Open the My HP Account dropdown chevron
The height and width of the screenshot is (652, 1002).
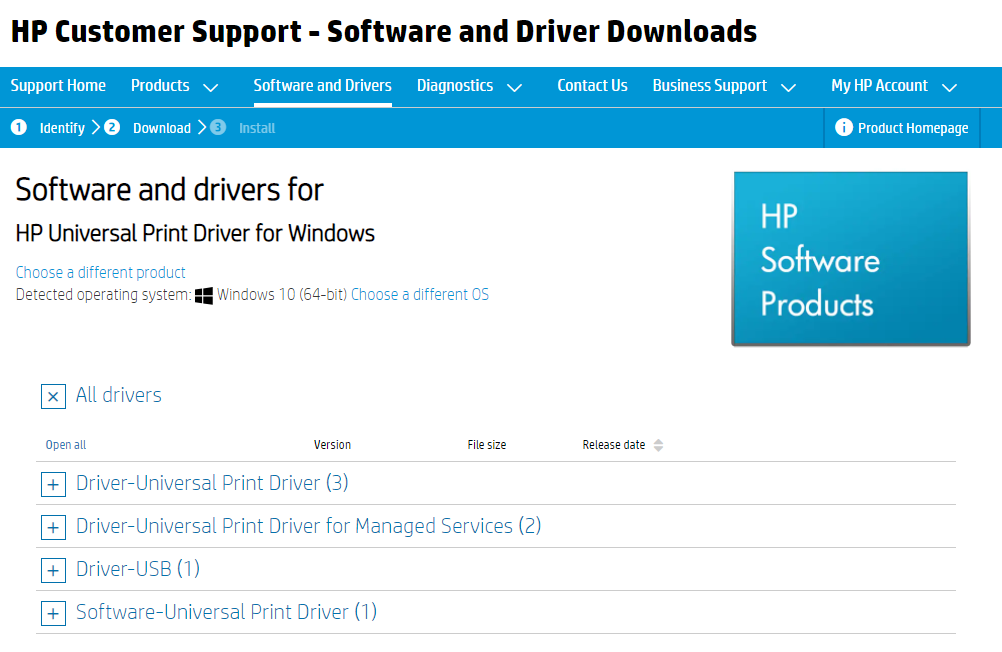click(950, 88)
